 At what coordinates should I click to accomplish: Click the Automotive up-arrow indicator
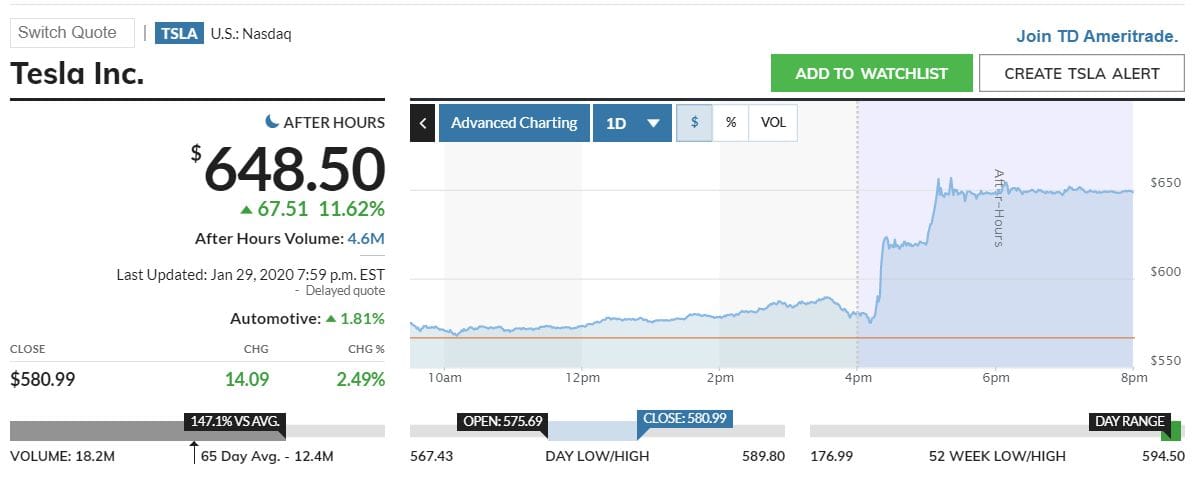click(331, 318)
